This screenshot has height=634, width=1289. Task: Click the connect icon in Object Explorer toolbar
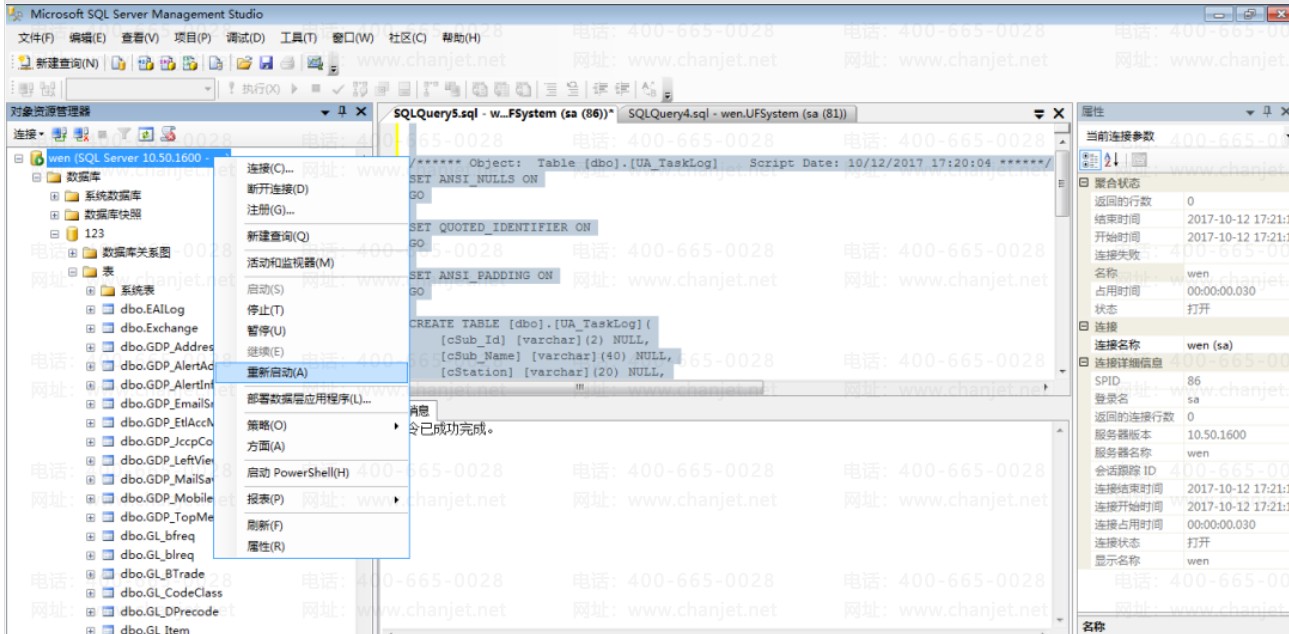(59, 134)
